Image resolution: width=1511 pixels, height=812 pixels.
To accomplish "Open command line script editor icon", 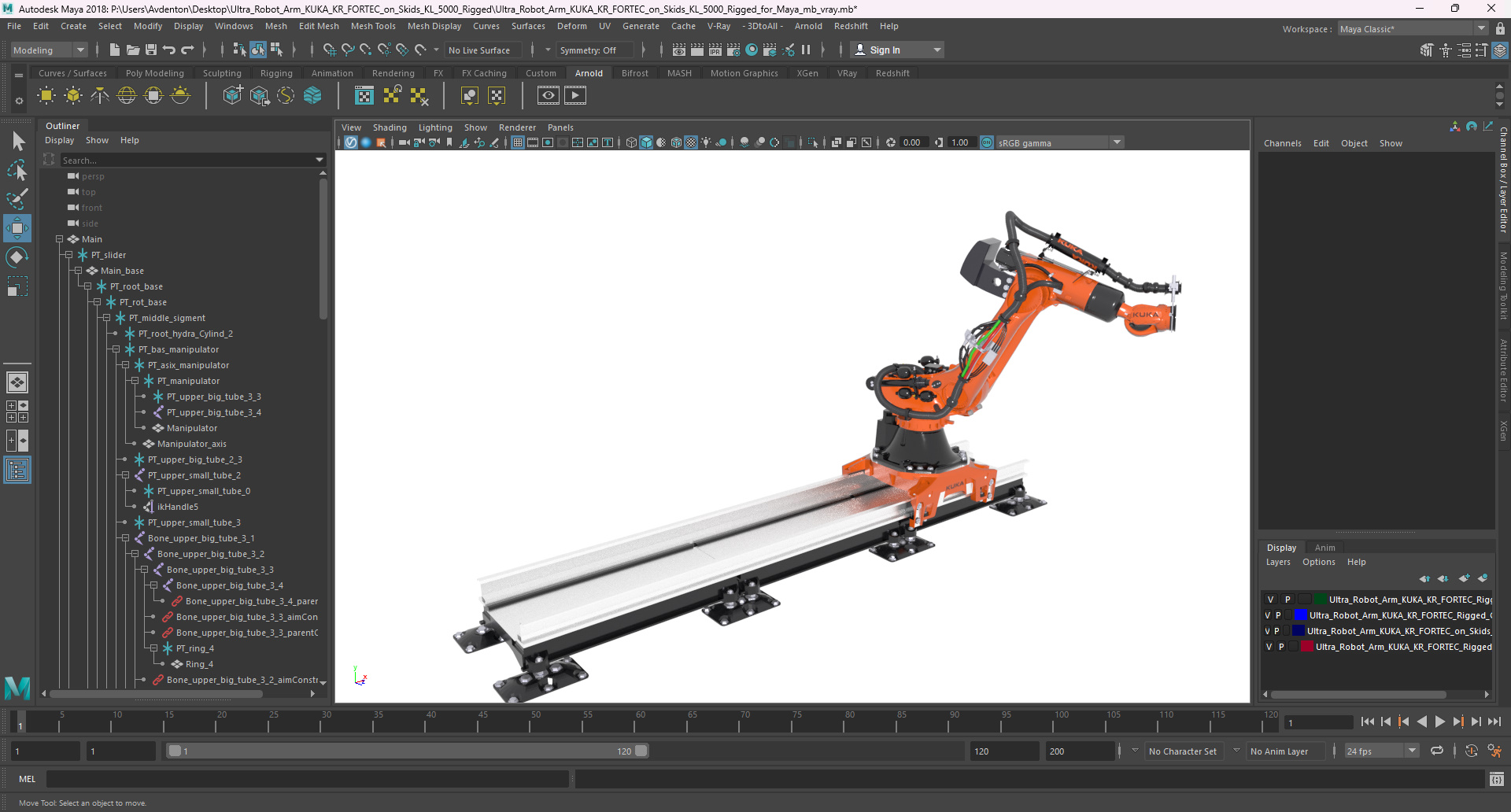I will click(x=1497, y=779).
